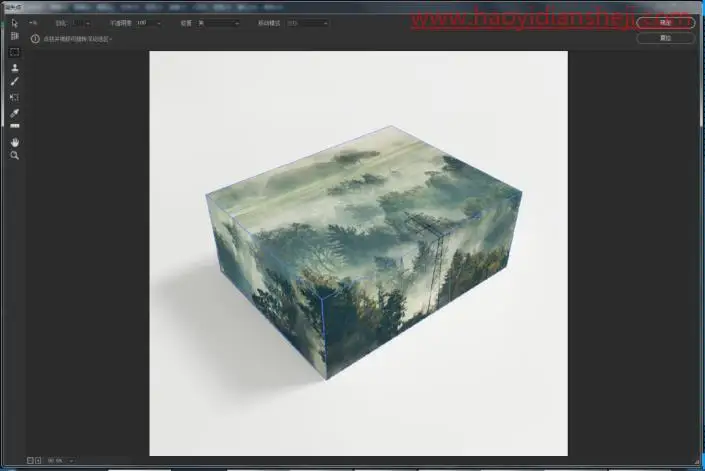Select the Measure ruler tool
This screenshot has height=471, width=705.
pyautogui.click(x=14, y=126)
